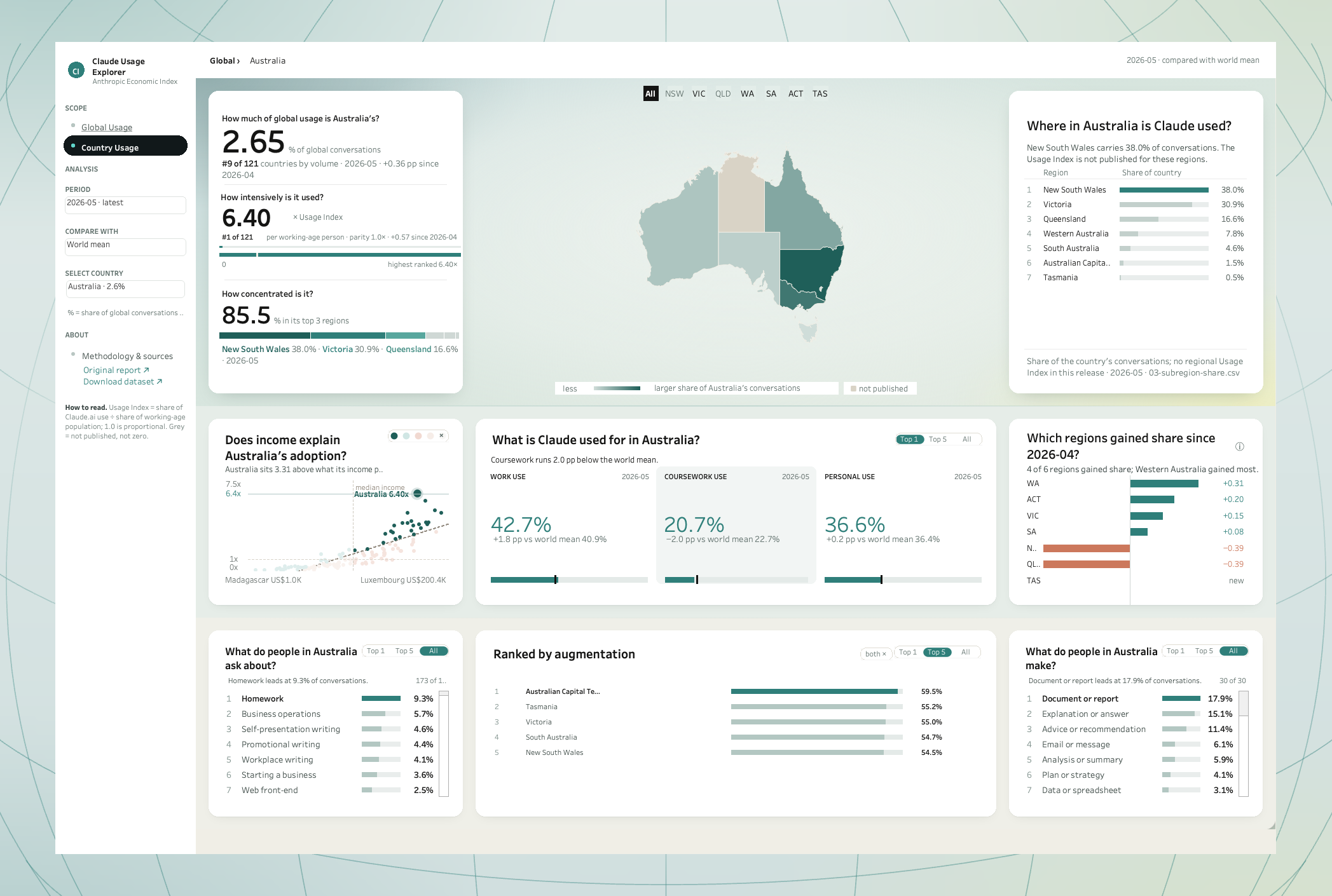Select All in Claude used for card
This screenshot has width=1332, height=896.
tap(966, 439)
